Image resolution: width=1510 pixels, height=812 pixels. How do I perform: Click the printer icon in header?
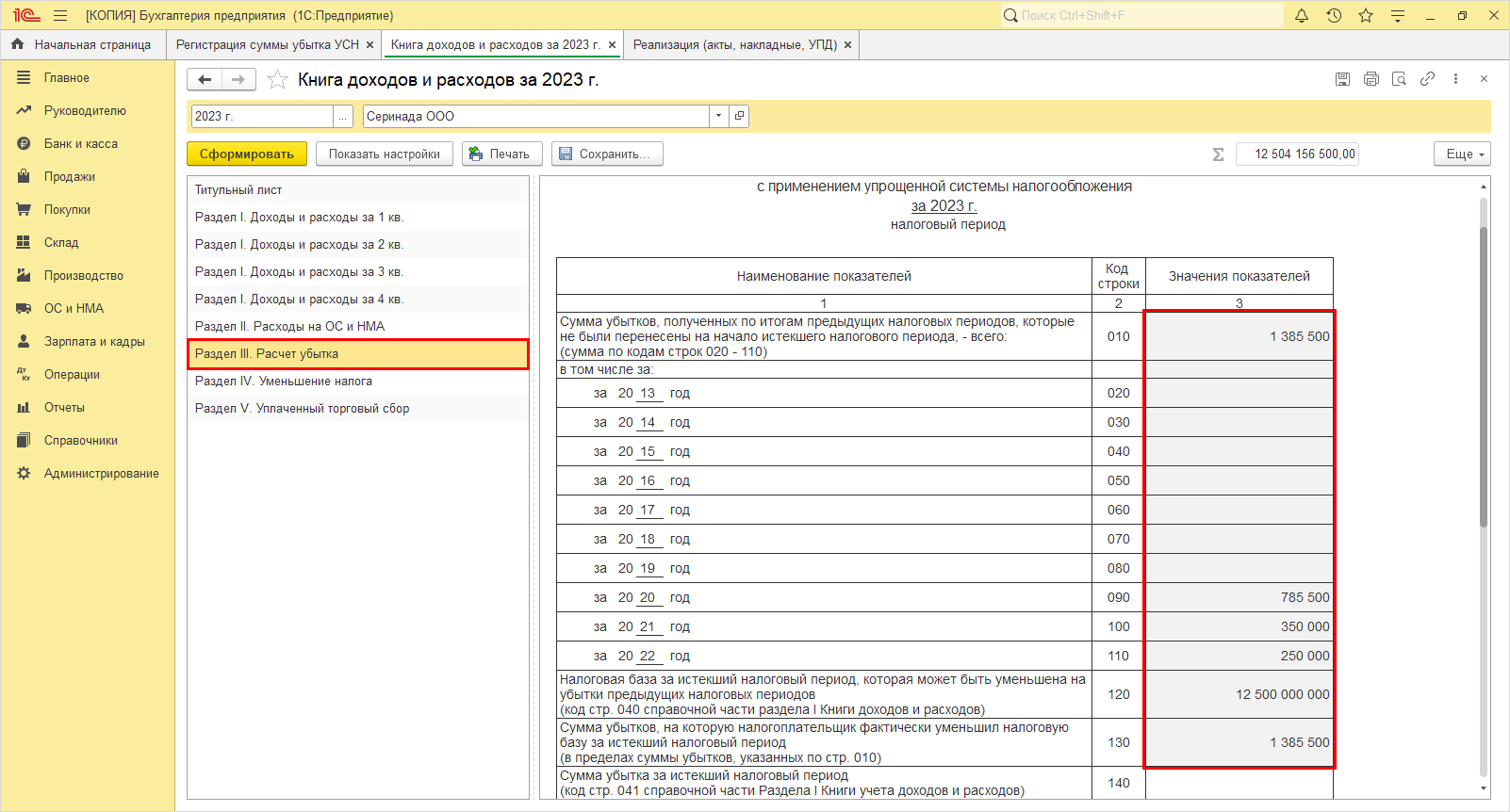pyautogui.click(x=1370, y=79)
